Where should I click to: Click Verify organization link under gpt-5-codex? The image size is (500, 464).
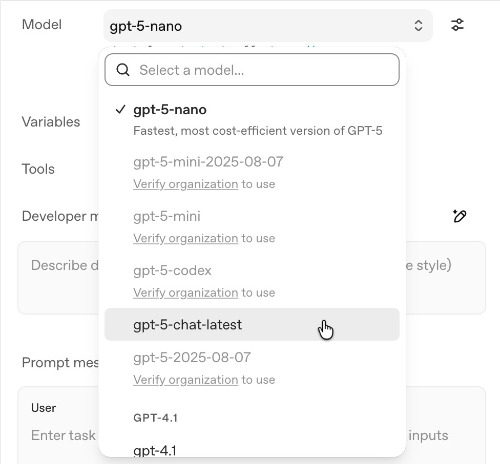[186, 293]
